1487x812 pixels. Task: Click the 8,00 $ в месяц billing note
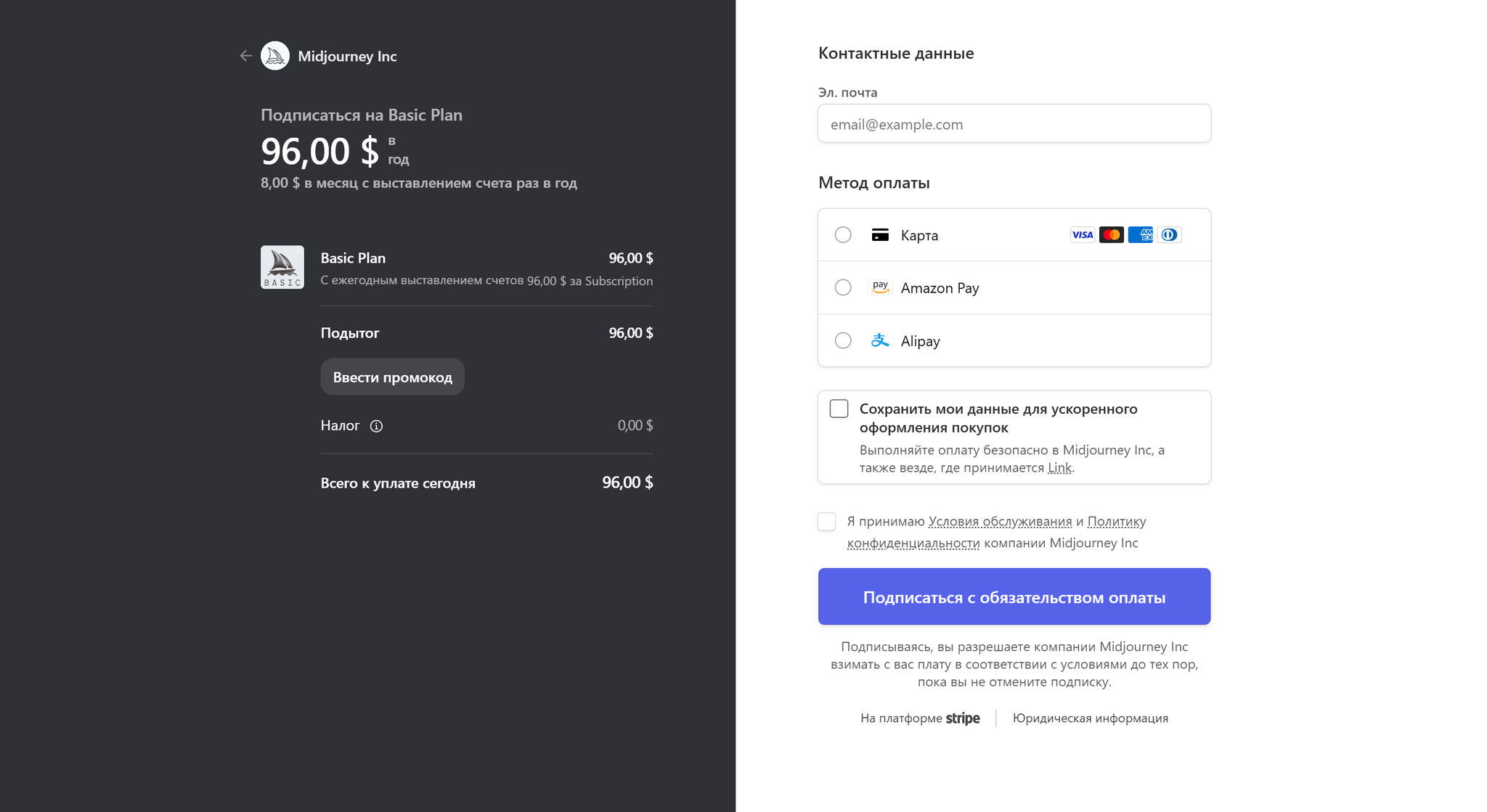[x=419, y=183]
